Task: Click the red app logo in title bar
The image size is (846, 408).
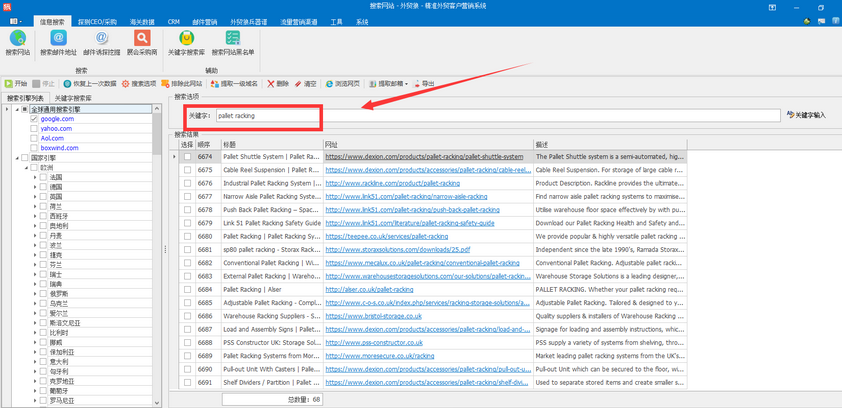Action: pyautogui.click(x=6, y=6)
